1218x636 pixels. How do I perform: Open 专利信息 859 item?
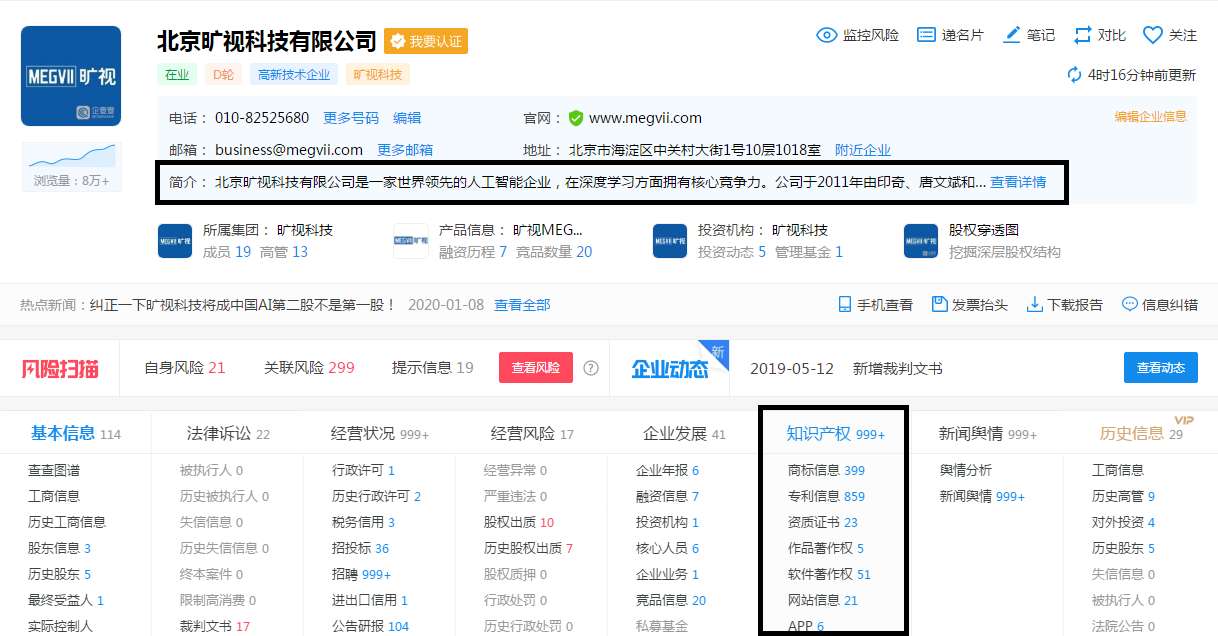tap(826, 496)
